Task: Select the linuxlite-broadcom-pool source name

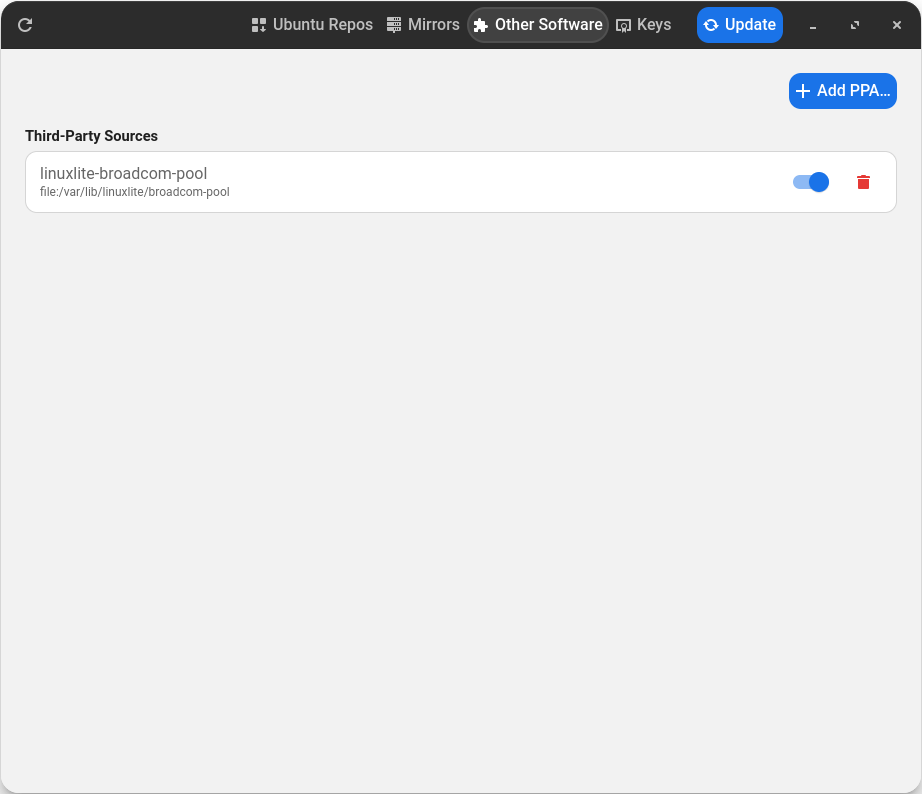Action: click(123, 174)
